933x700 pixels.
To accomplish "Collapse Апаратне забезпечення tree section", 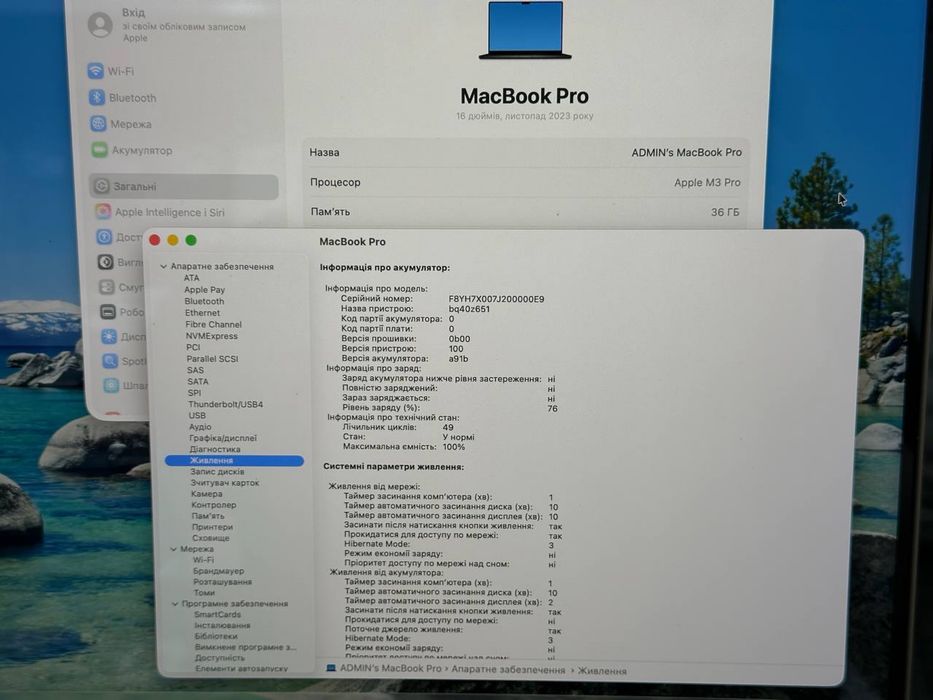I will [x=164, y=267].
